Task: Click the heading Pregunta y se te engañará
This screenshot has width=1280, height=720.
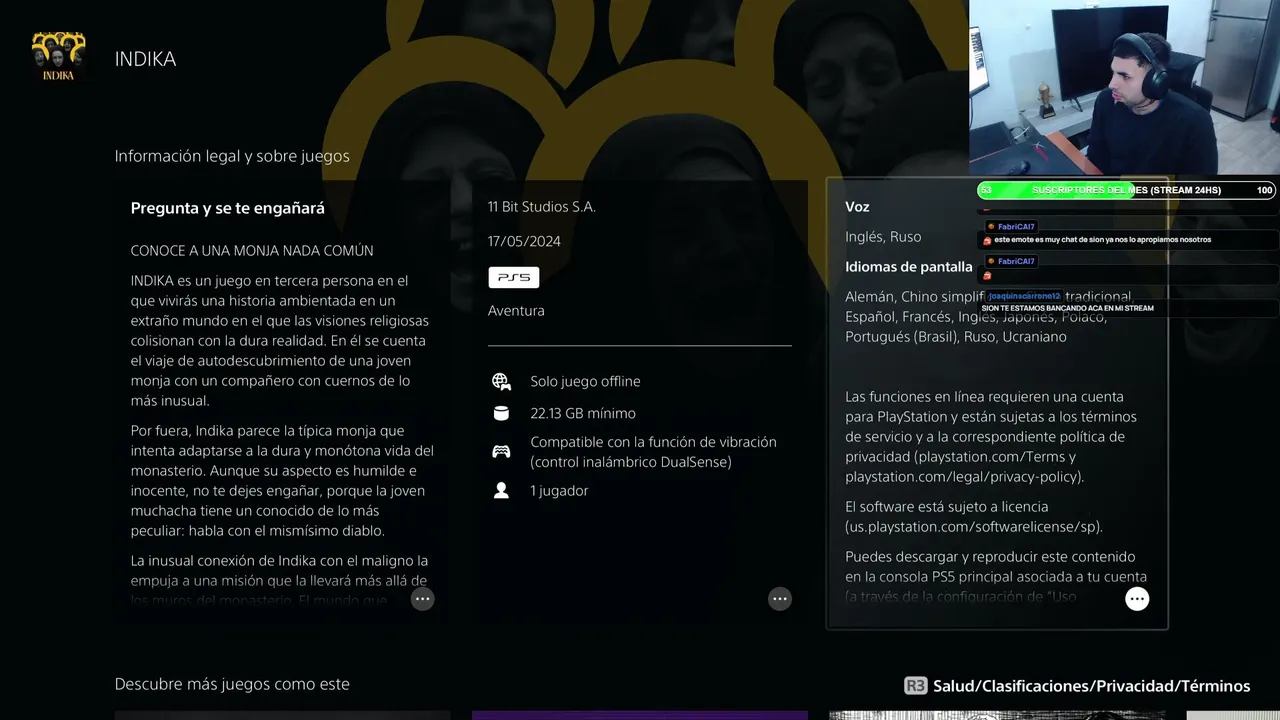Action: click(228, 208)
